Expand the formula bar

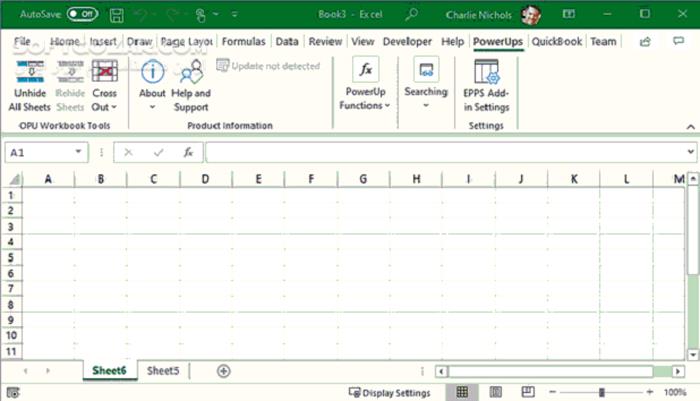[x=691, y=152]
